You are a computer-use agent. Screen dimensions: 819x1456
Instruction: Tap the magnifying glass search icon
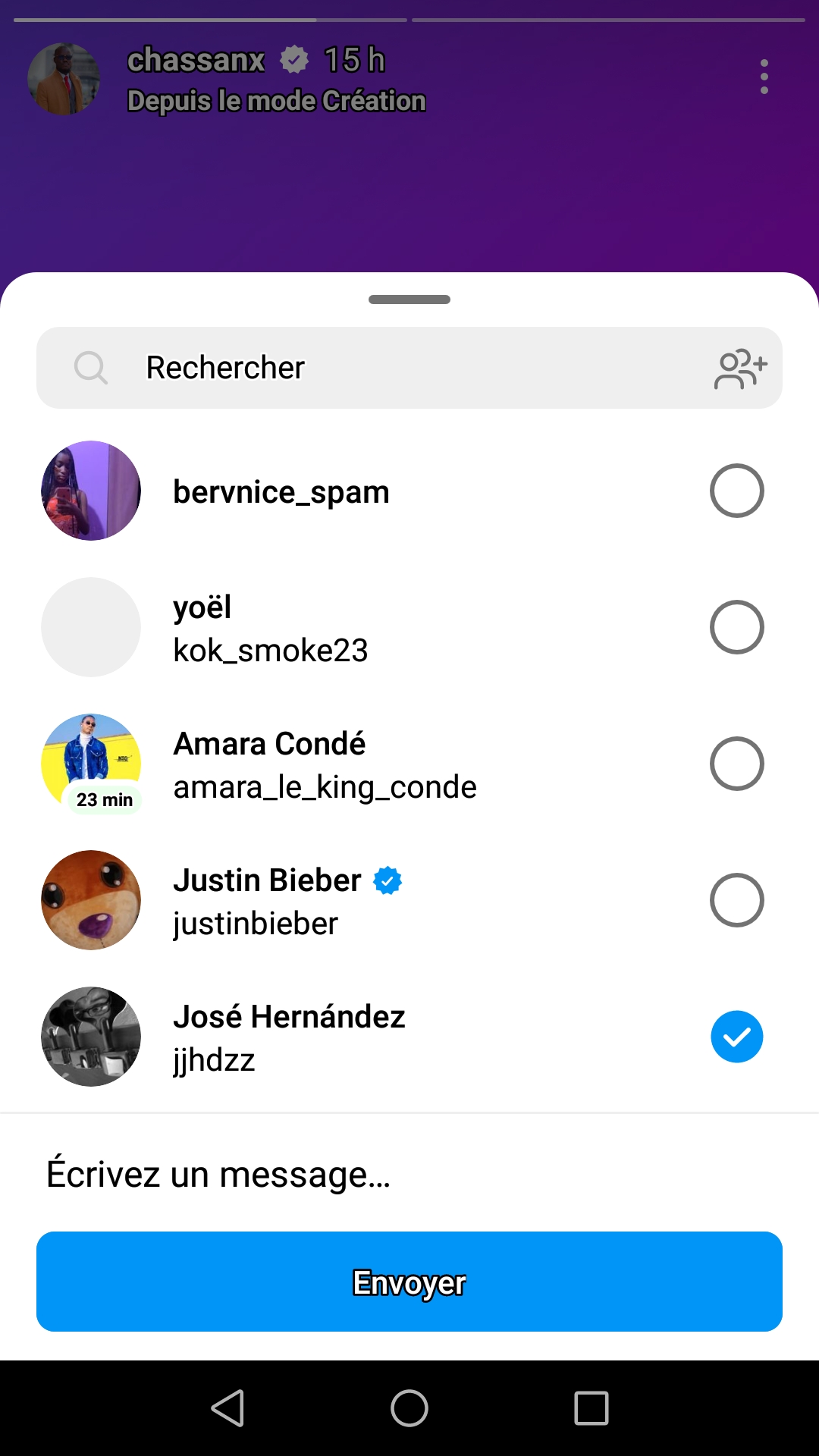click(x=90, y=369)
